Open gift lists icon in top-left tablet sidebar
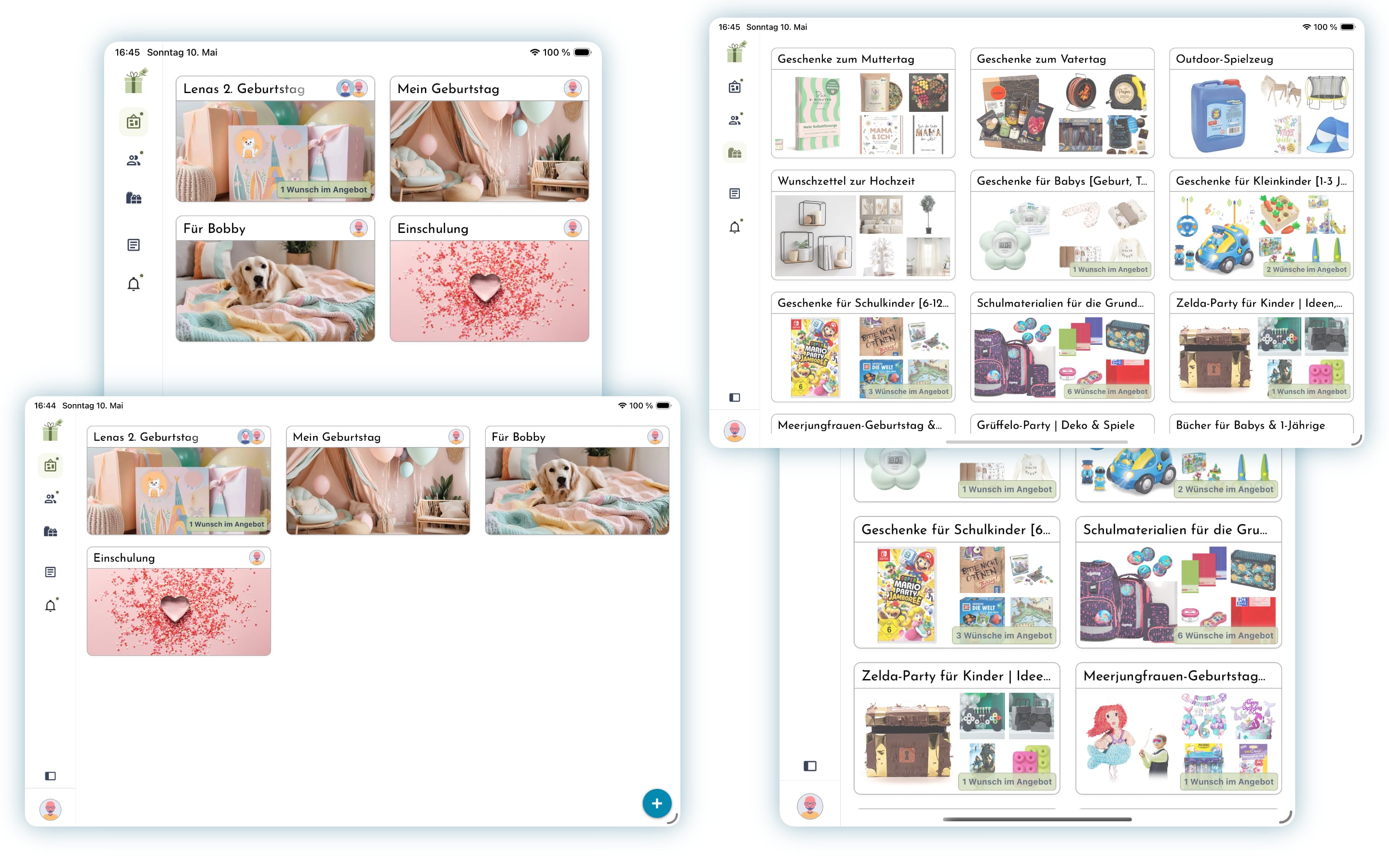This screenshot has width=1389, height=868. click(x=134, y=198)
